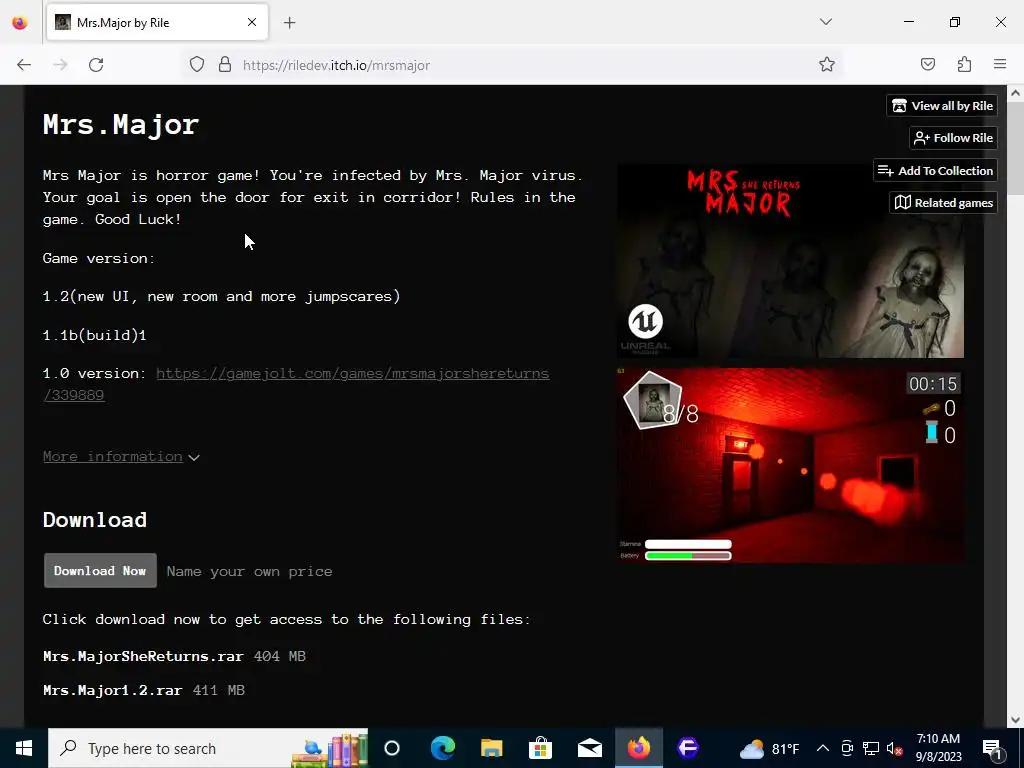
Task: Open the Mrs Major She Returns cover image
Action: [790, 261]
